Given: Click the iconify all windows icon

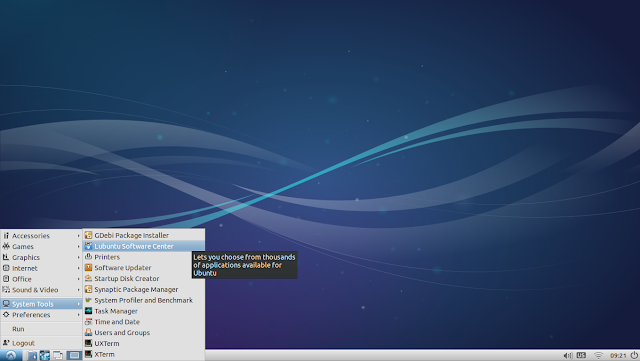Looking at the screenshot, I should click(58, 356).
